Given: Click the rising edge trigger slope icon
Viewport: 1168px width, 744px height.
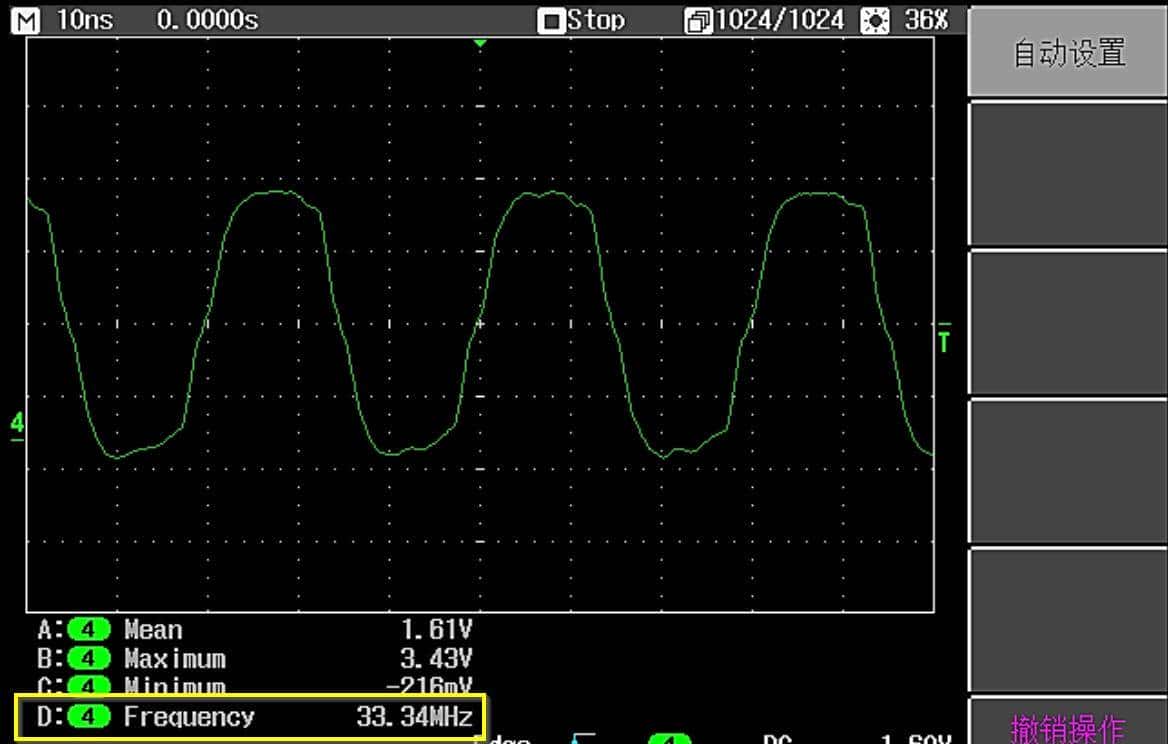Looking at the screenshot, I should [x=583, y=739].
